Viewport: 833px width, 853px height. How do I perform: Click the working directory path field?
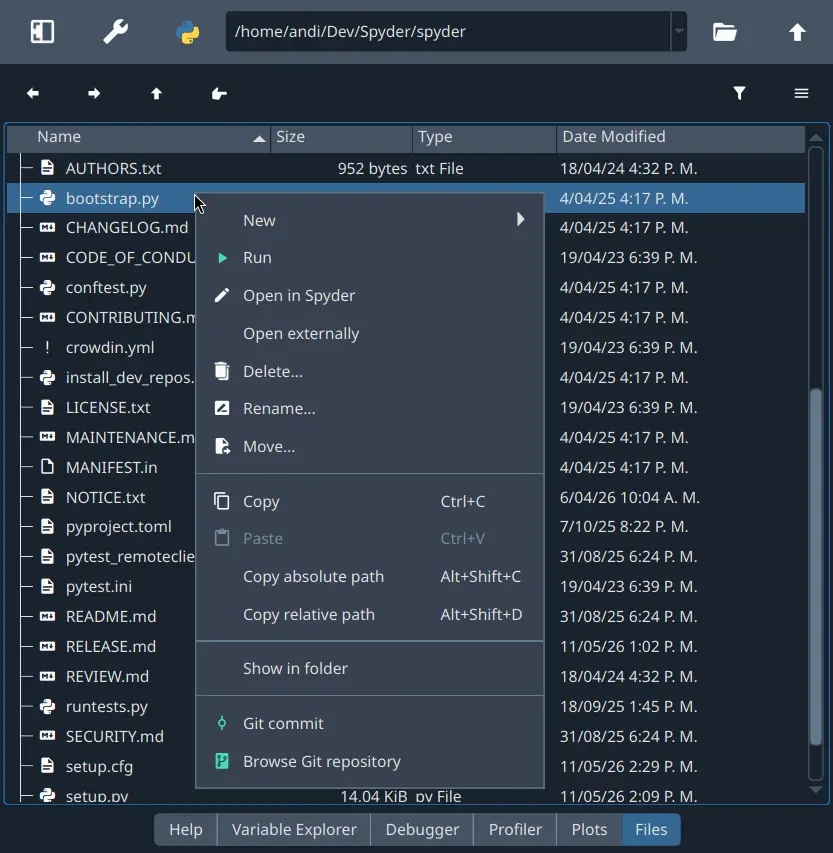tap(448, 32)
